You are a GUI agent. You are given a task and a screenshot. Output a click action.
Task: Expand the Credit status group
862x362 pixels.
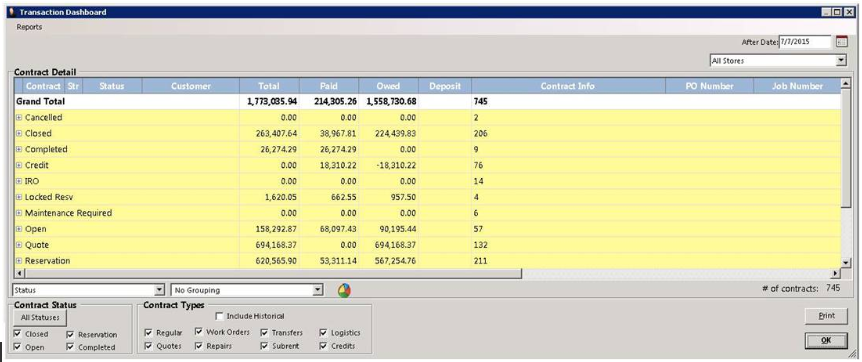click(x=19, y=166)
